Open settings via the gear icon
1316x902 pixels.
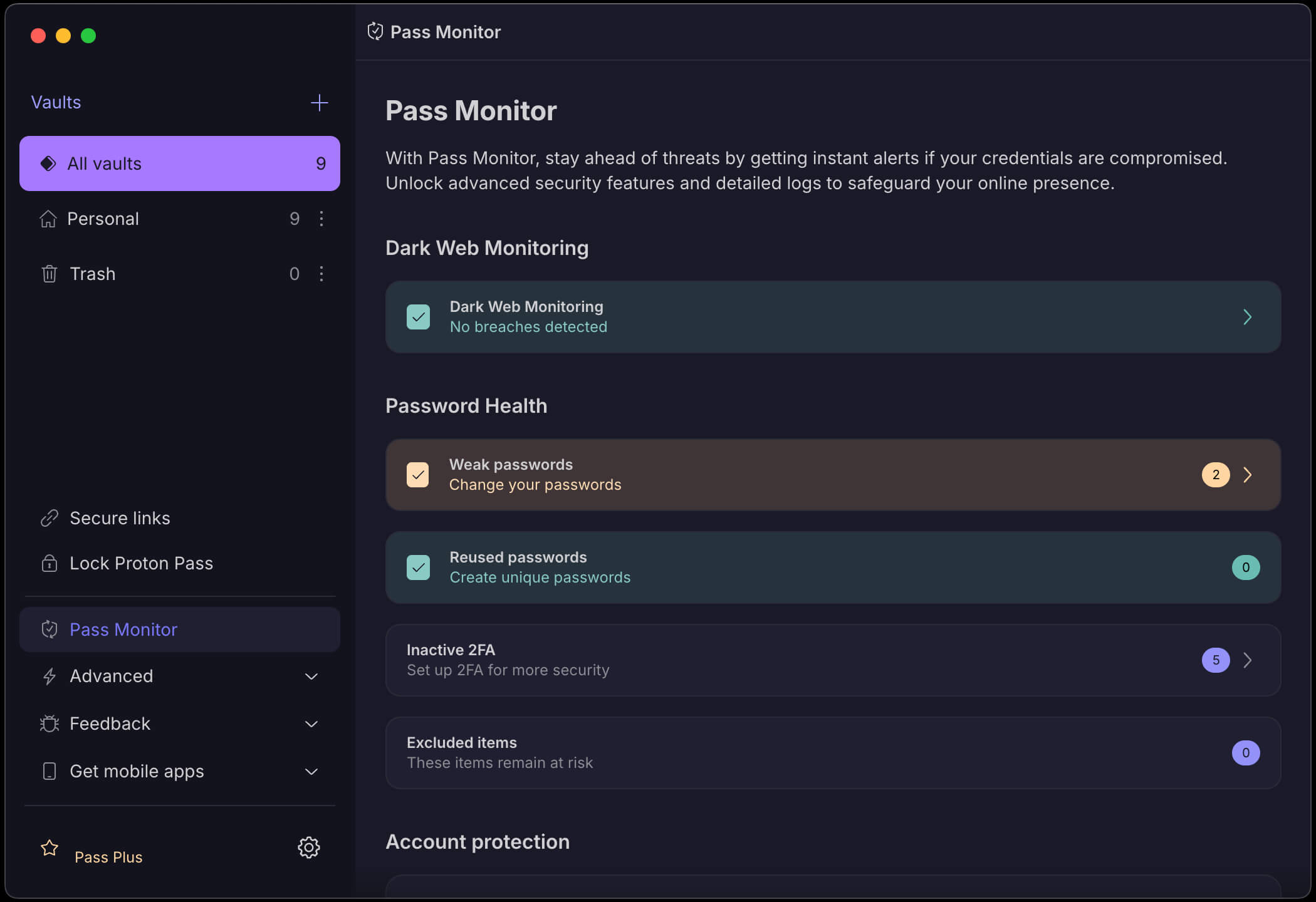click(308, 847)
